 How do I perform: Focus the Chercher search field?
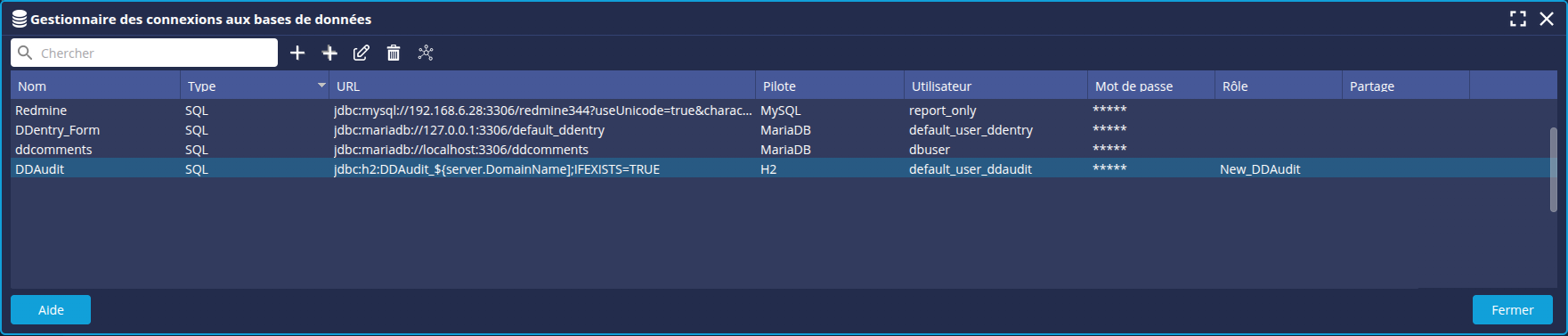144,53
